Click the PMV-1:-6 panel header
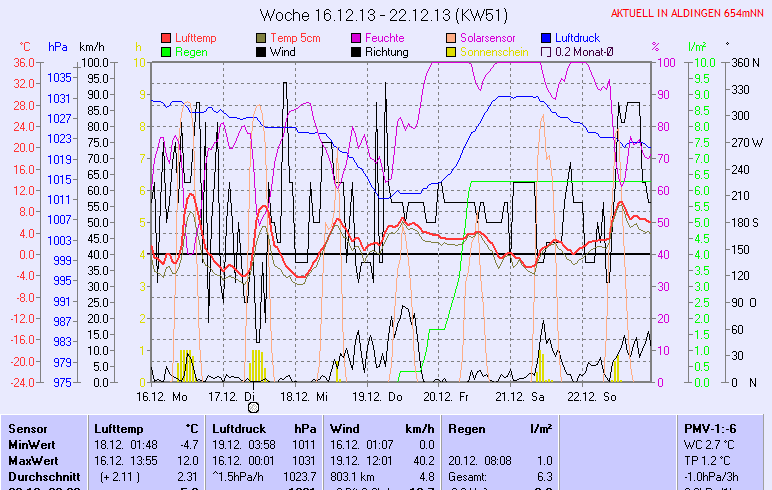This screenshot has height=490, width=772. 712,428
